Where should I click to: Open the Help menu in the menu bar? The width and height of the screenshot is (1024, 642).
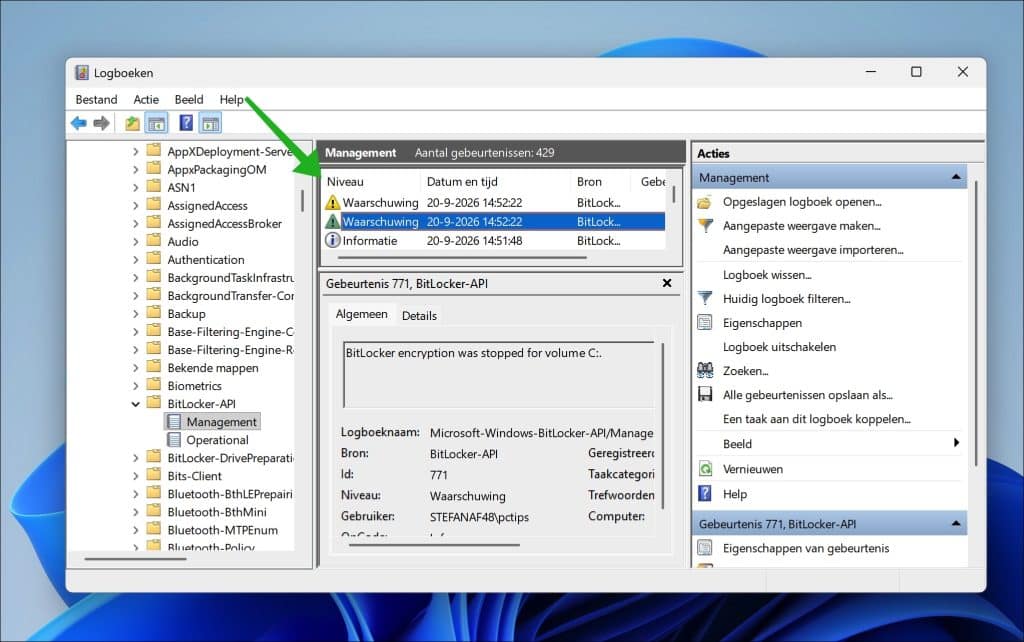coord(231,99)
